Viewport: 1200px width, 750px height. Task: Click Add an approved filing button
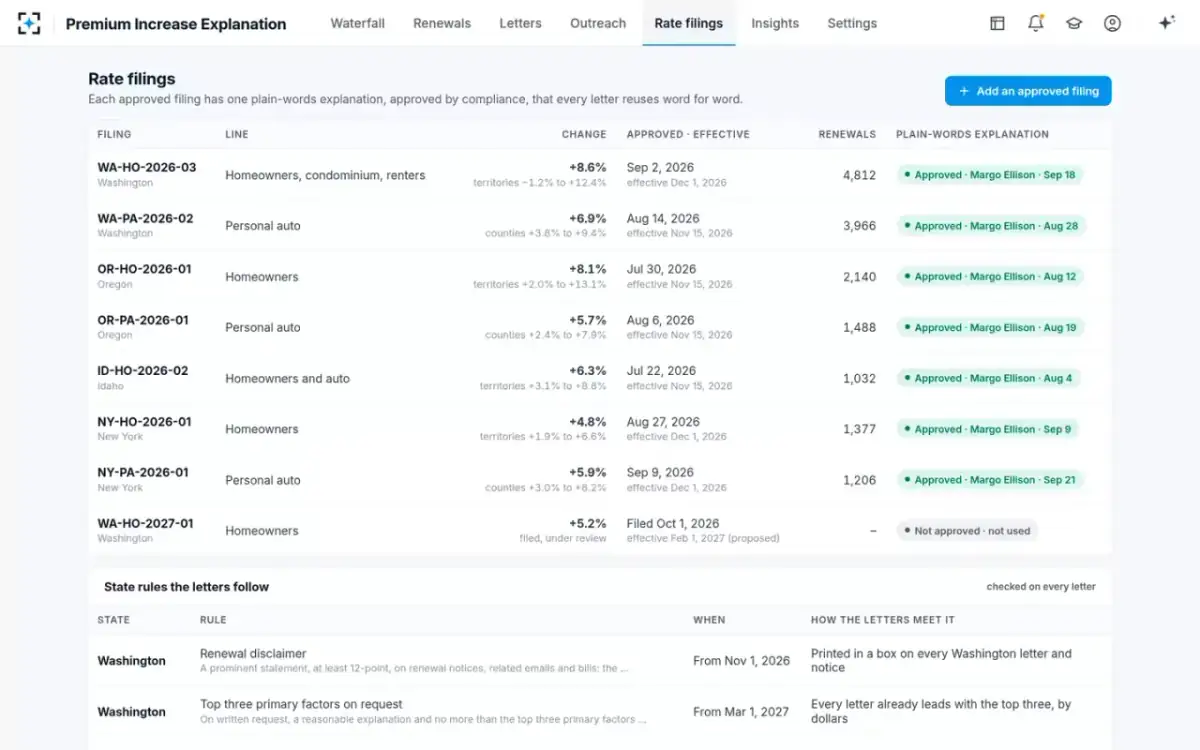1028,91
